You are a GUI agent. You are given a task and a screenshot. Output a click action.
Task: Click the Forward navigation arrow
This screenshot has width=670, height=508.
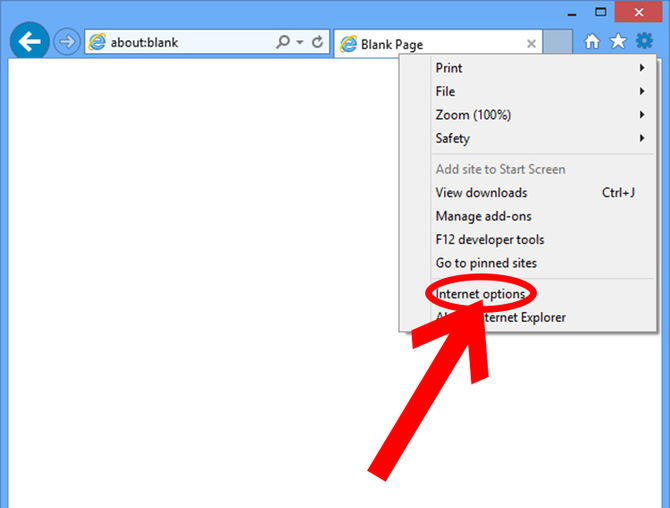click(x=66, y=42)
